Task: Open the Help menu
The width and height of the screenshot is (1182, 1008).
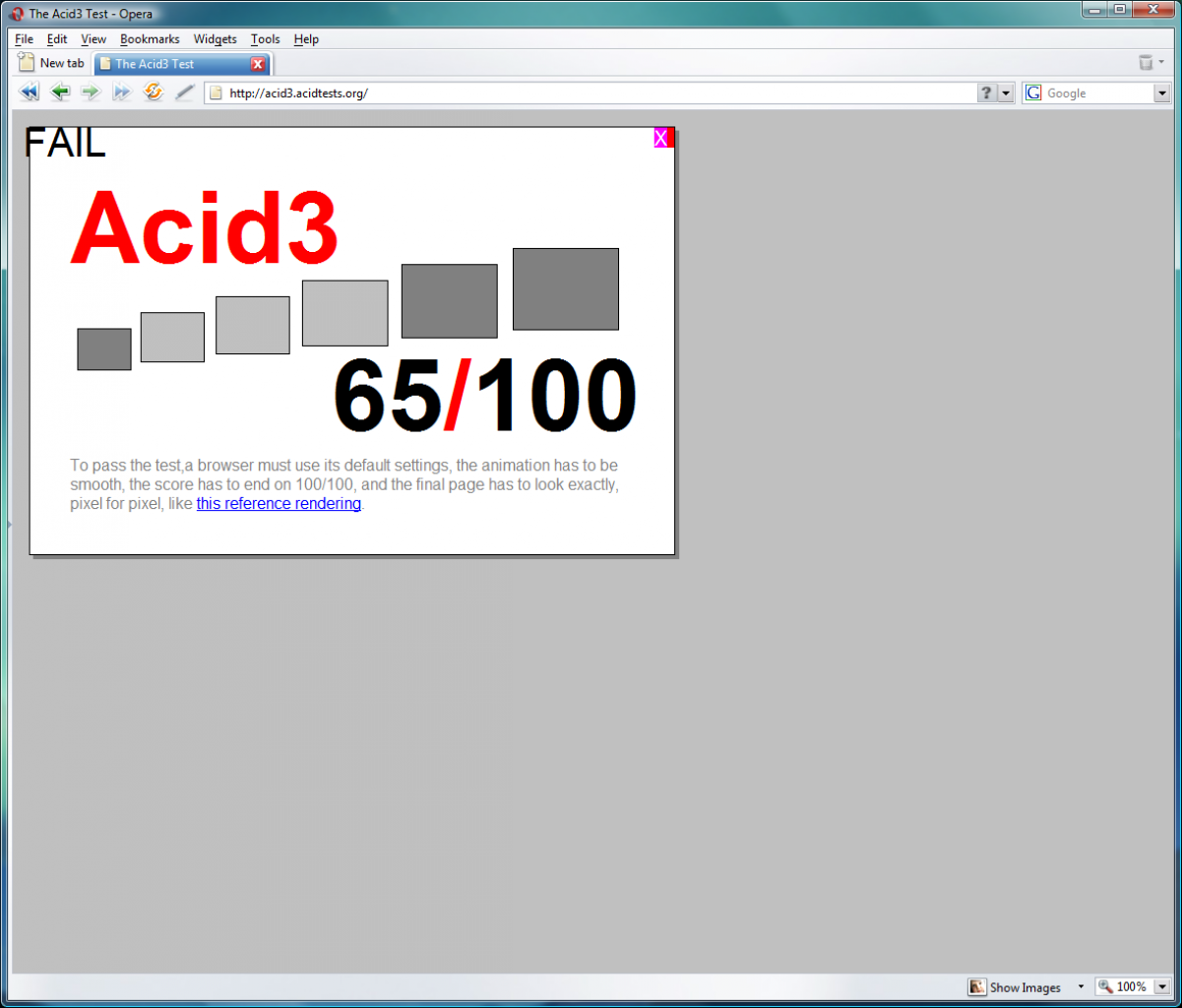Action: pyautogui.click(x=306, y=39)
